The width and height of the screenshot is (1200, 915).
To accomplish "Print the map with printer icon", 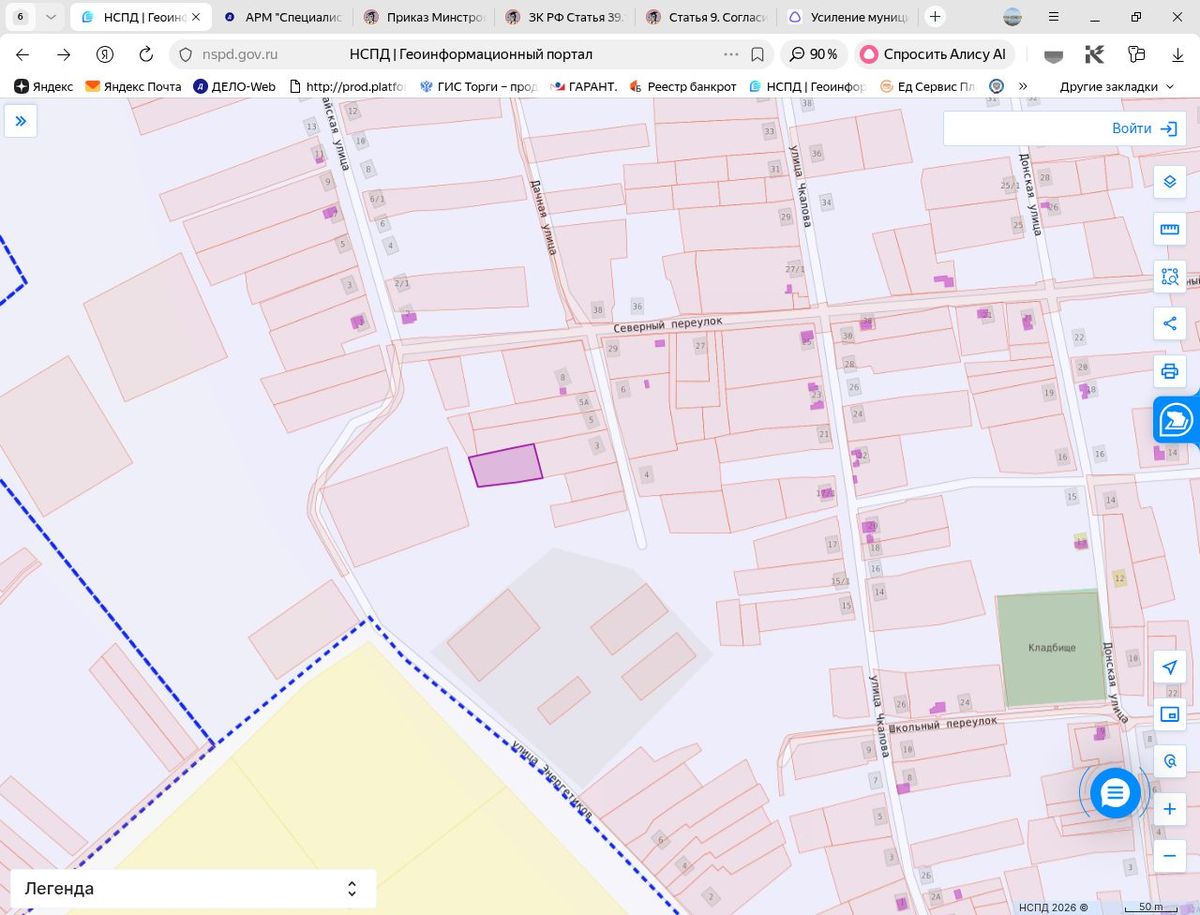I will 1169,371.
